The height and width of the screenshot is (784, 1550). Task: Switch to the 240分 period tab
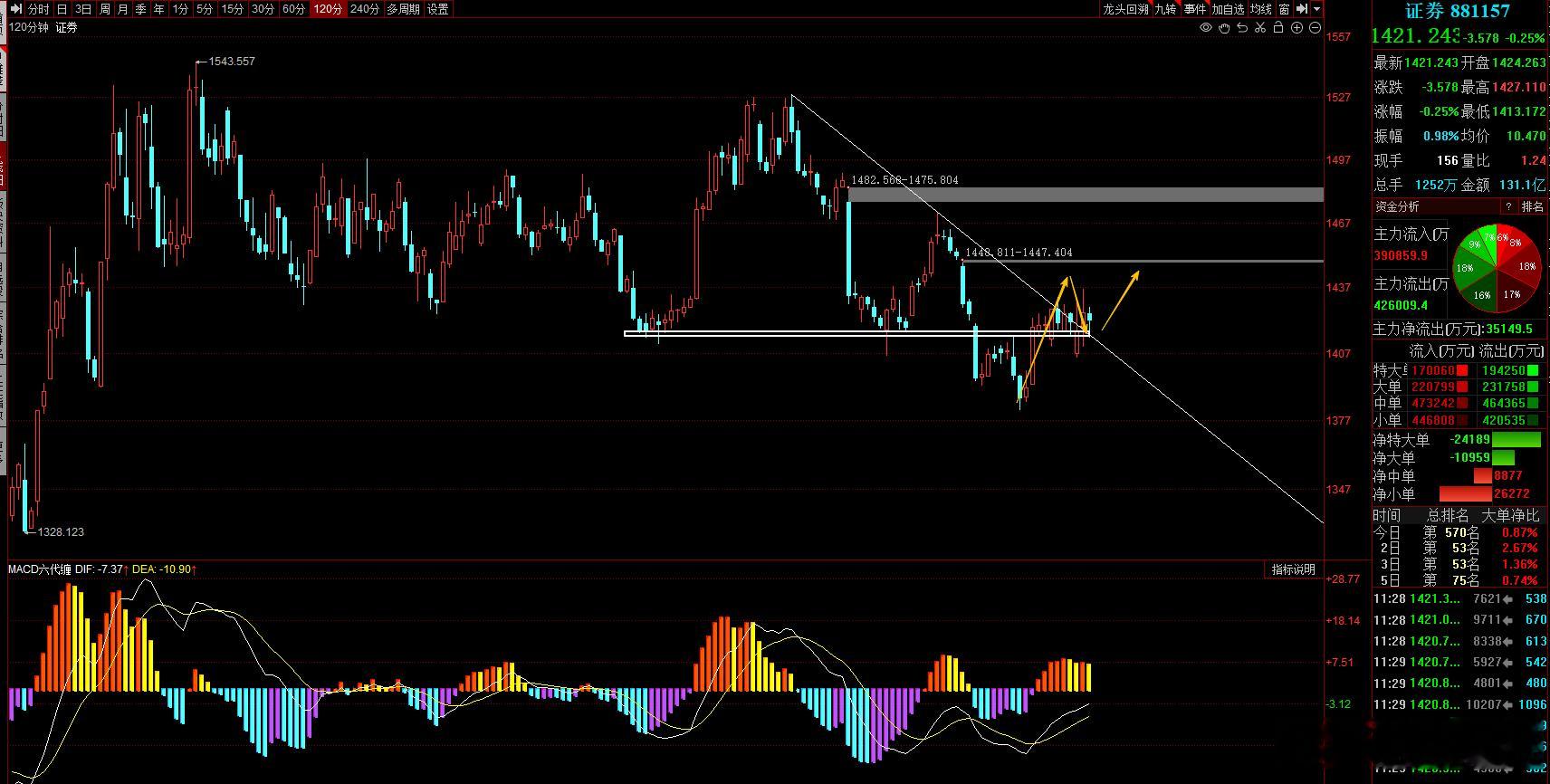point(364,9)
